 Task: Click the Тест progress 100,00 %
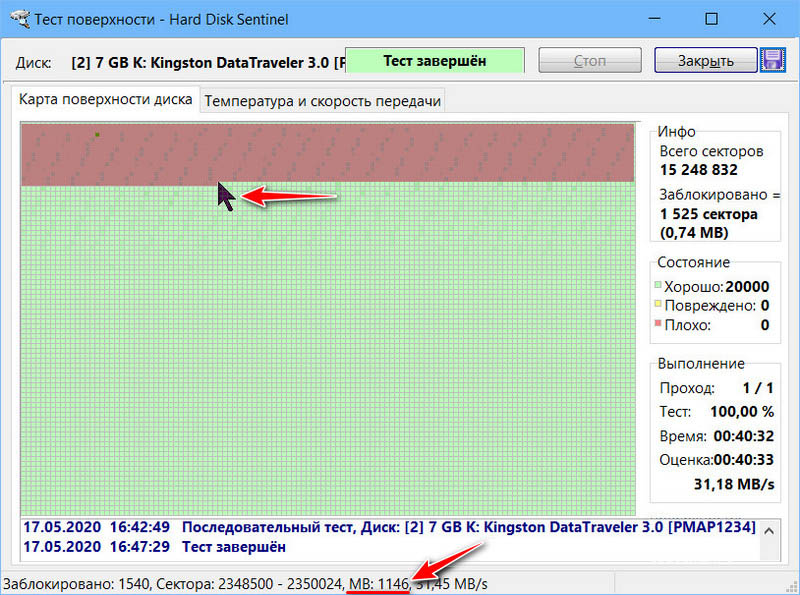tap(742, 412)
